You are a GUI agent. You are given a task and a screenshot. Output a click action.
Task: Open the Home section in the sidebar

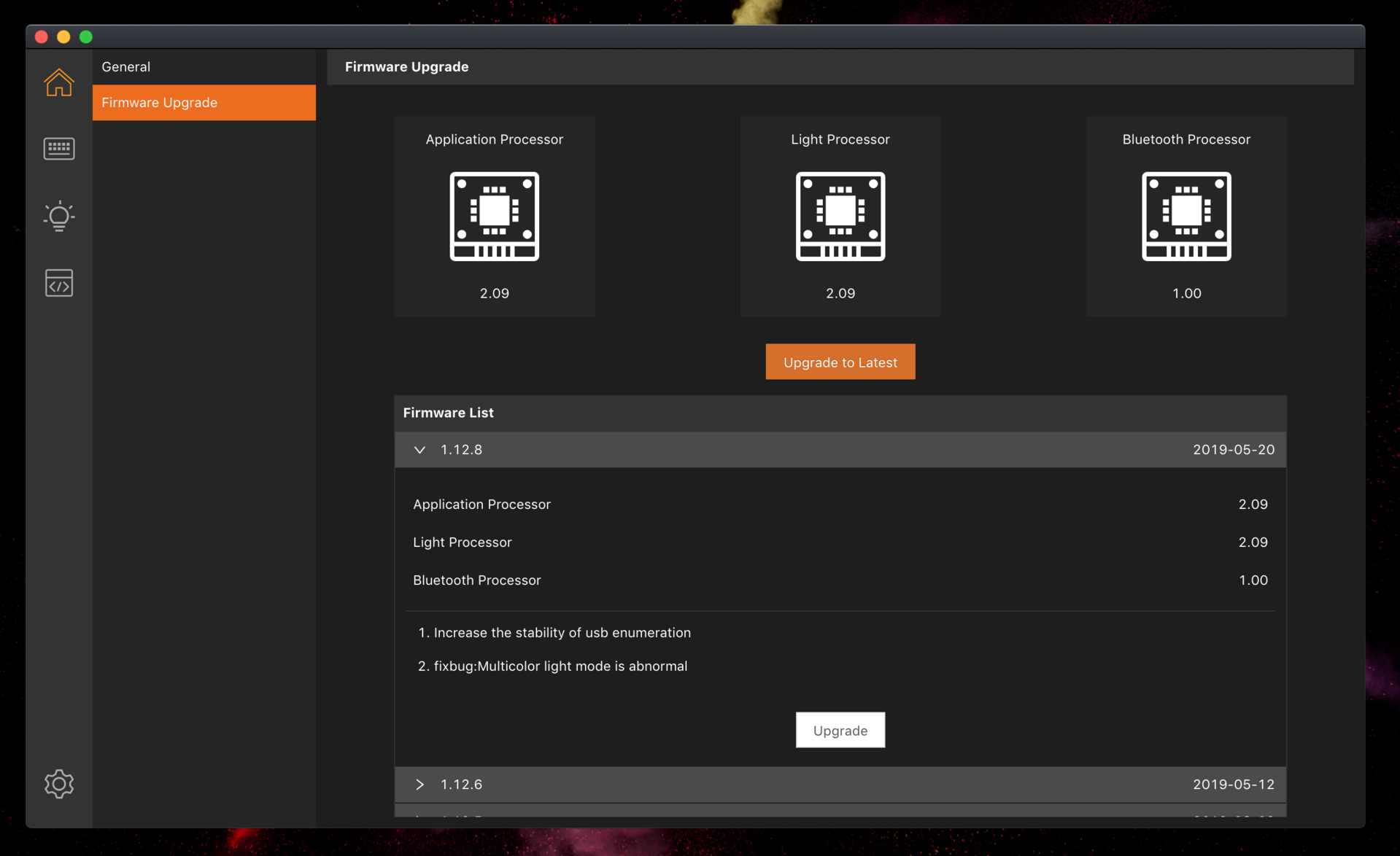[59, 82]
